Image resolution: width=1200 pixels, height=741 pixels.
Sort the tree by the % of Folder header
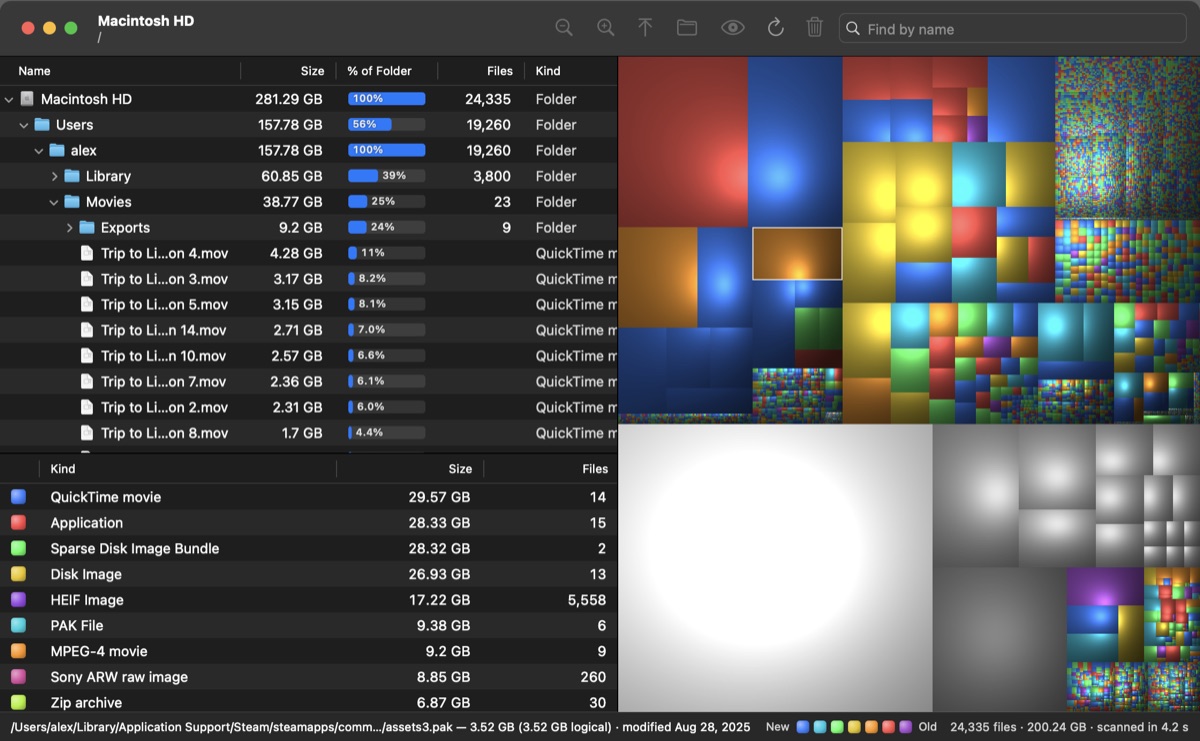click(379, 71)
